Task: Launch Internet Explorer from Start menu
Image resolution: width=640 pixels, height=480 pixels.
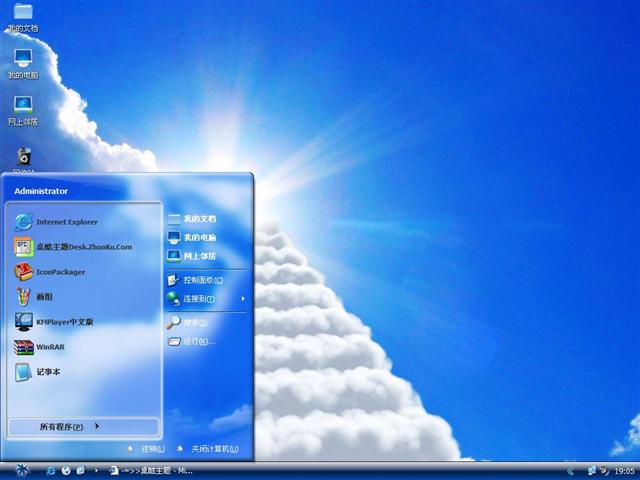Action: [x=56, y=222]
